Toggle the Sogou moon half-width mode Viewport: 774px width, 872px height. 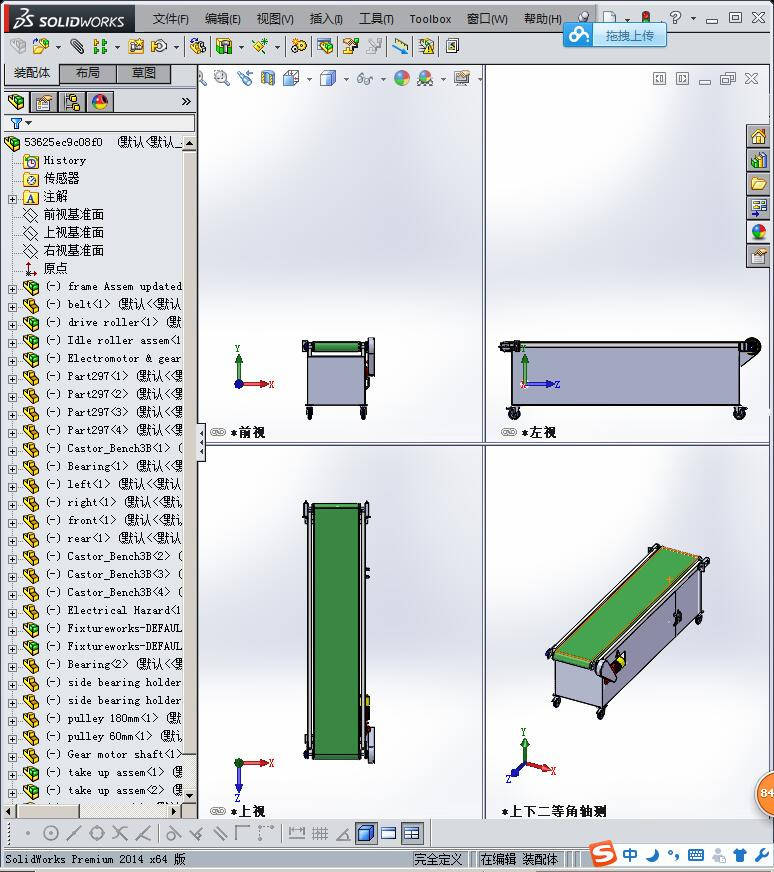pyautogui.click(x=653, y=855)
